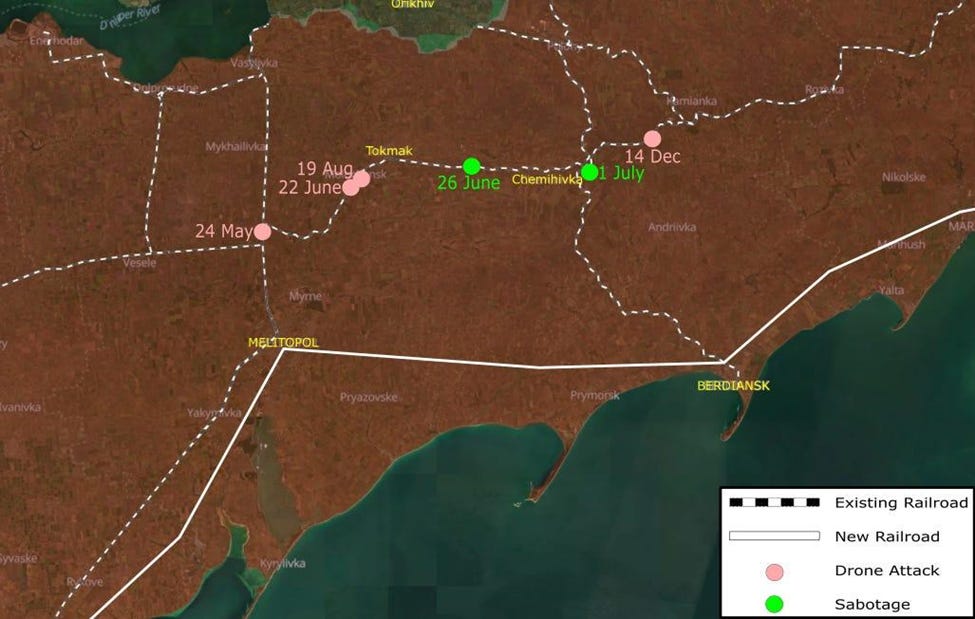This screenshot has width=975, height=619.
Task: Click the 26 June date text
Action: point(468,182)
